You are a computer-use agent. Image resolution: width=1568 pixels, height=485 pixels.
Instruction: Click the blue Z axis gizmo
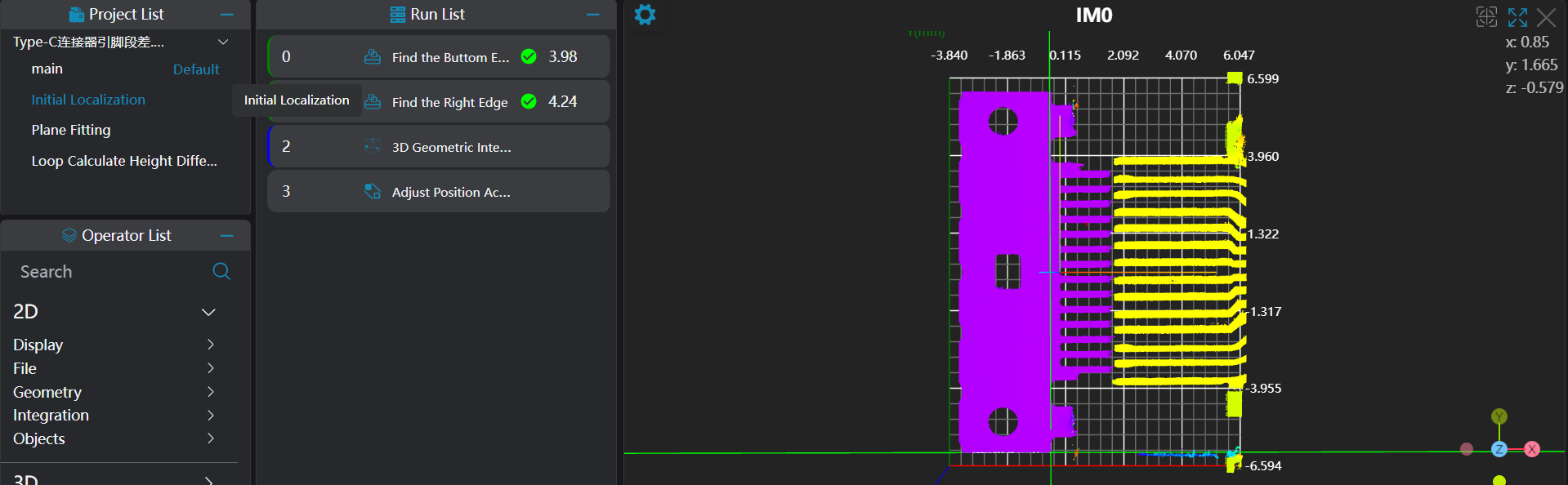pyautogui.click(x=1499, y=449)
